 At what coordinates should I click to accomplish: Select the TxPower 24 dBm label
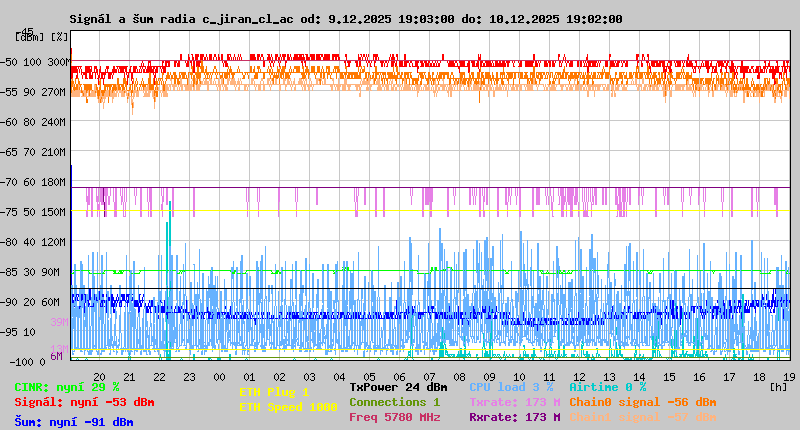(x=398, y=386)
